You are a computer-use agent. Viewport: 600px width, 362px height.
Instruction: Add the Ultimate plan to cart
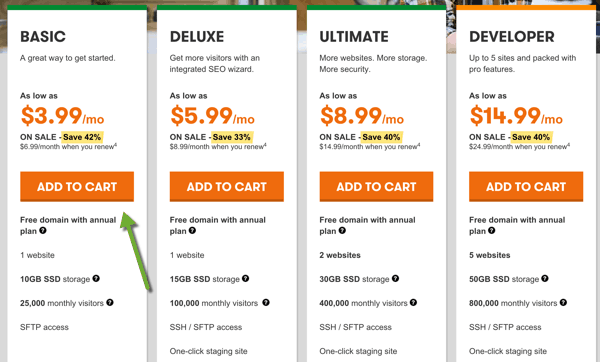[376, 186]
